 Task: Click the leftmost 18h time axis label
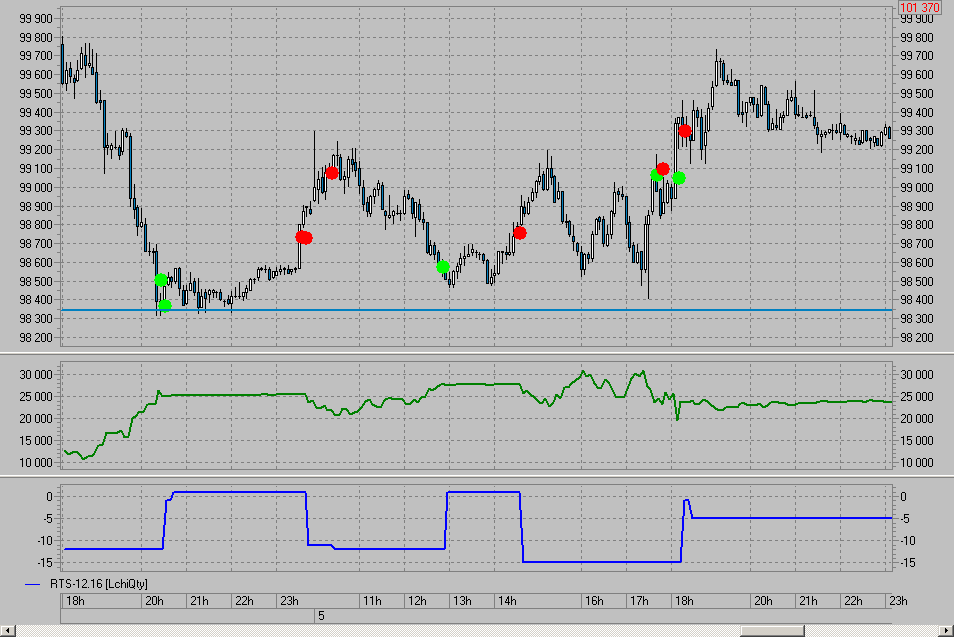[x=73, y=601]
